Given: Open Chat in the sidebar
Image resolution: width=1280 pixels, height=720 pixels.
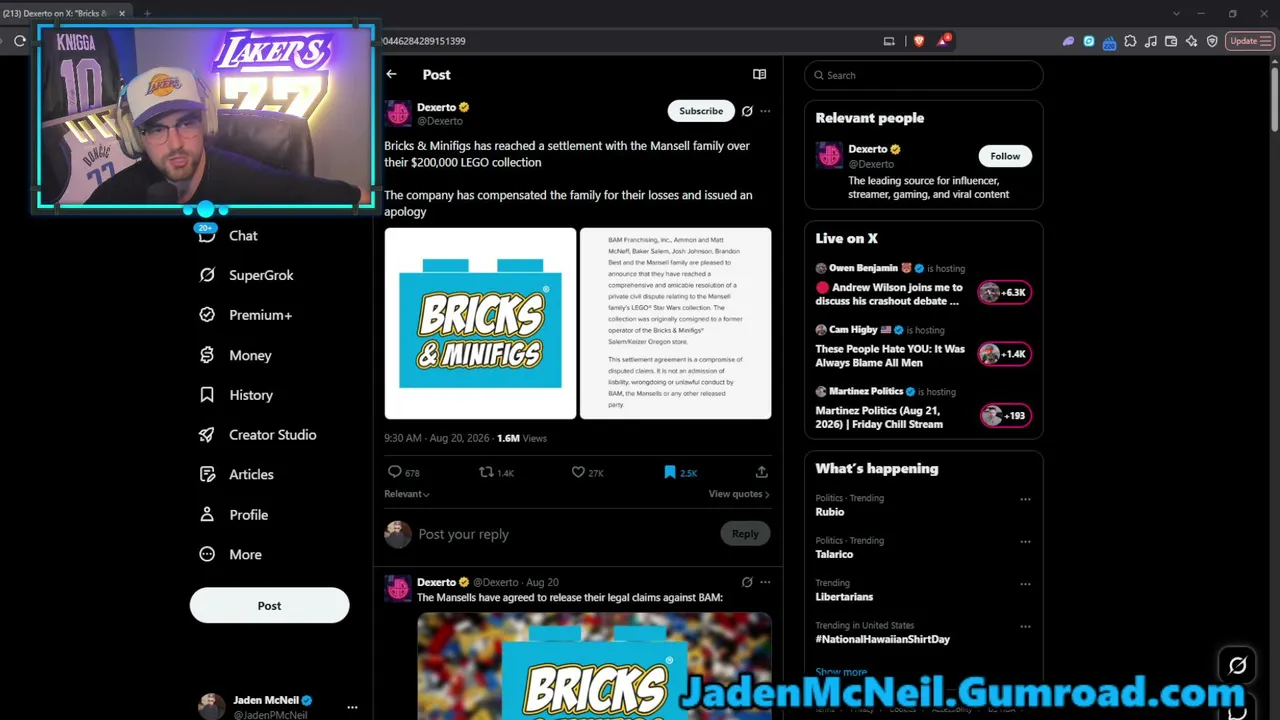Looking at the screenshot, I should 228,236.
